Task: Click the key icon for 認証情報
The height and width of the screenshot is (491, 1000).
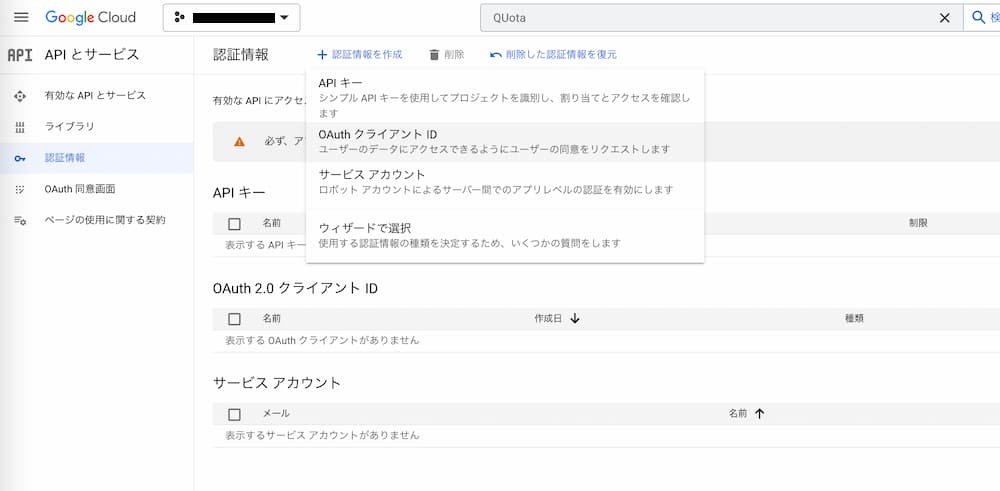Action: 20,158
